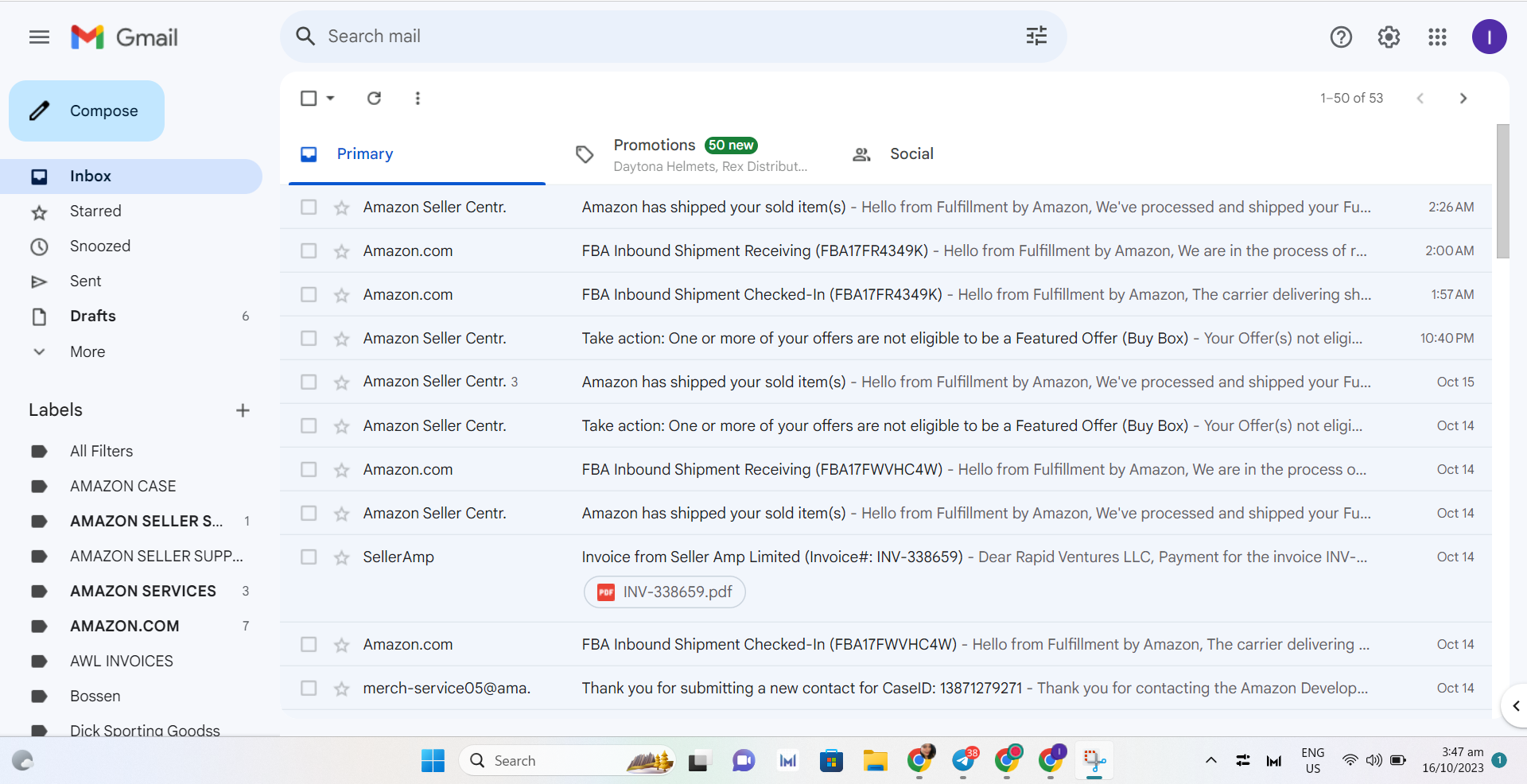Image resolution: width=1527 pixels, height=784 pixels.
Task: Open the taskbar clock and date
Action: (x=1453, y=760)
